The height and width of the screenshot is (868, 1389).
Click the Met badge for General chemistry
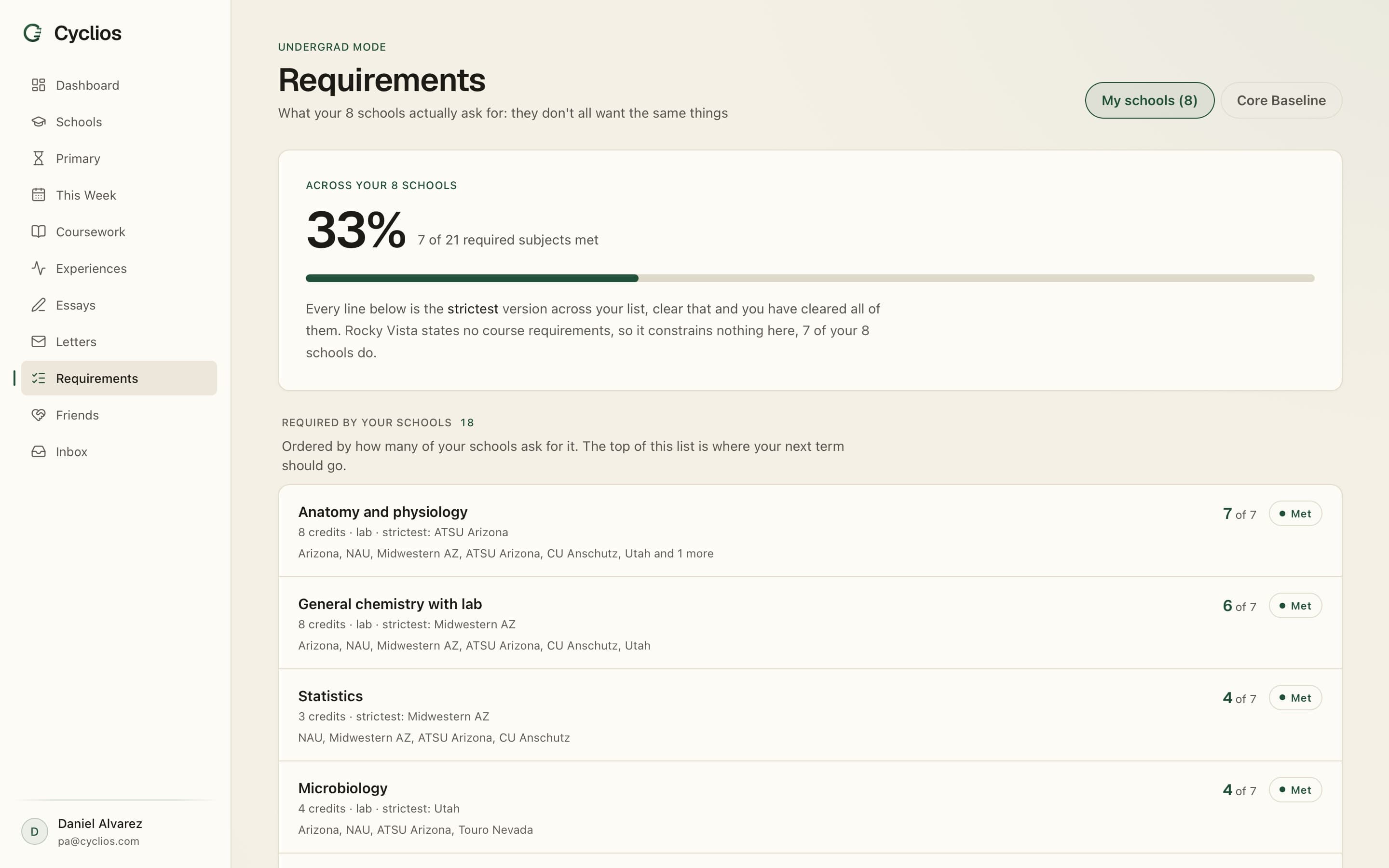click(x=1295, y=606)
